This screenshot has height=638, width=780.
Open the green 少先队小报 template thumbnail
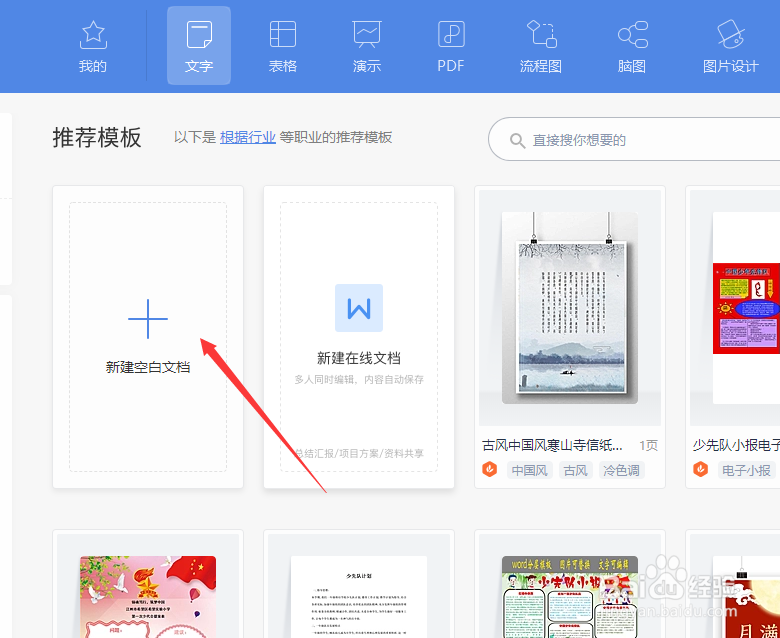click(570, 596)
